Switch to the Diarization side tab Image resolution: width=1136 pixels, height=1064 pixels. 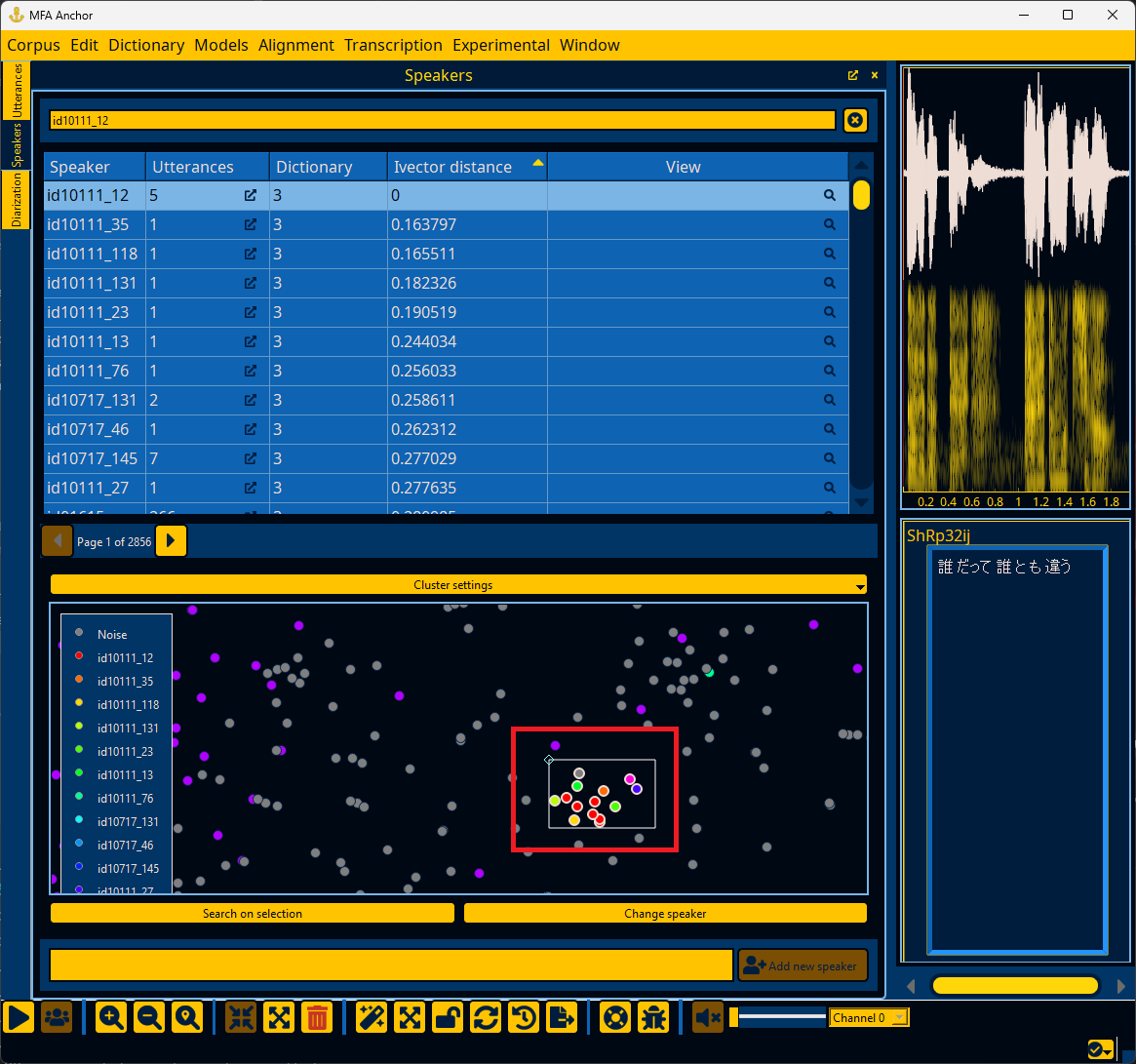[x=17, y=199]
